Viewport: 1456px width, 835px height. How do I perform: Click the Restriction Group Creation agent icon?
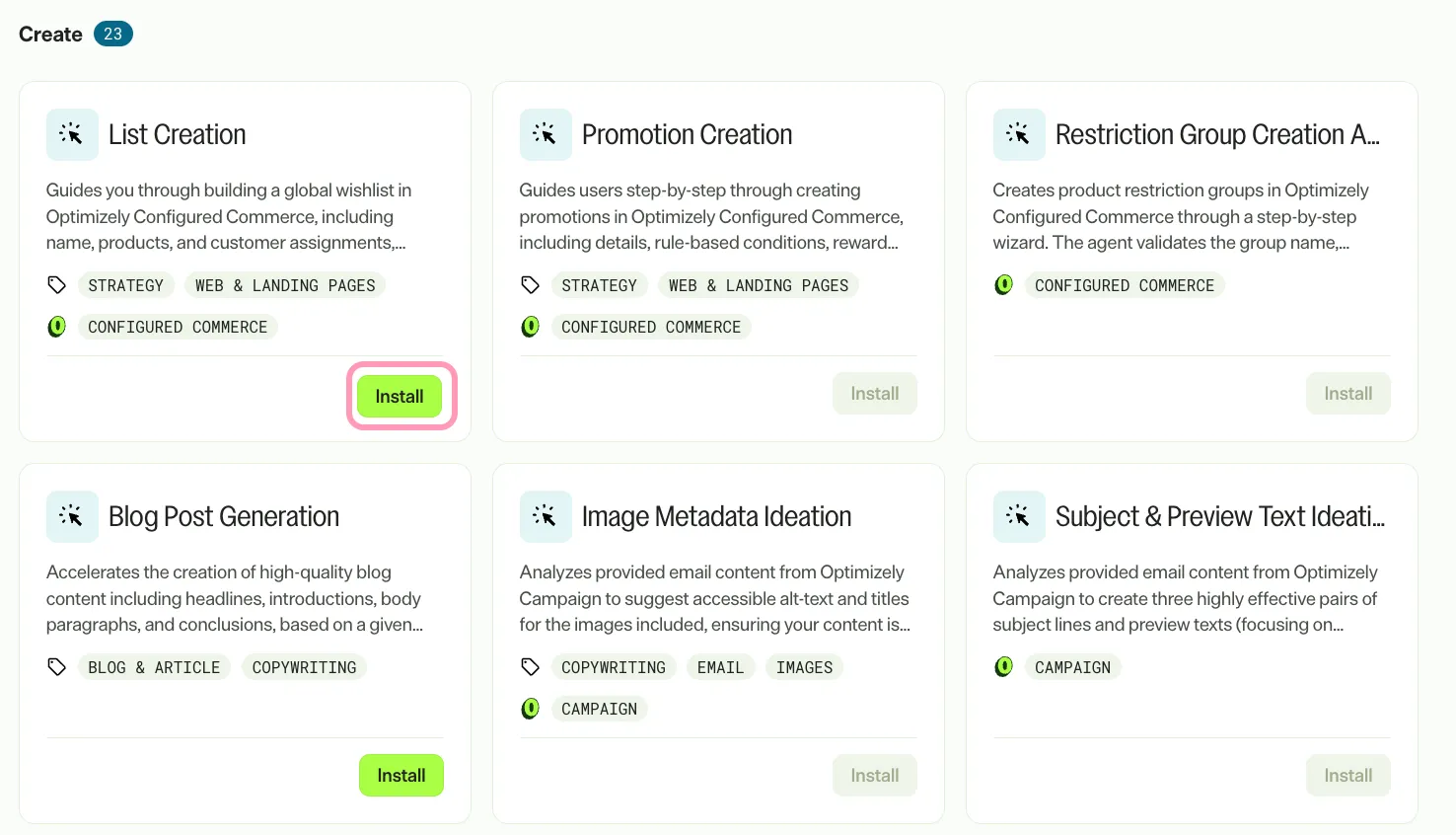tap(1019, 134)
